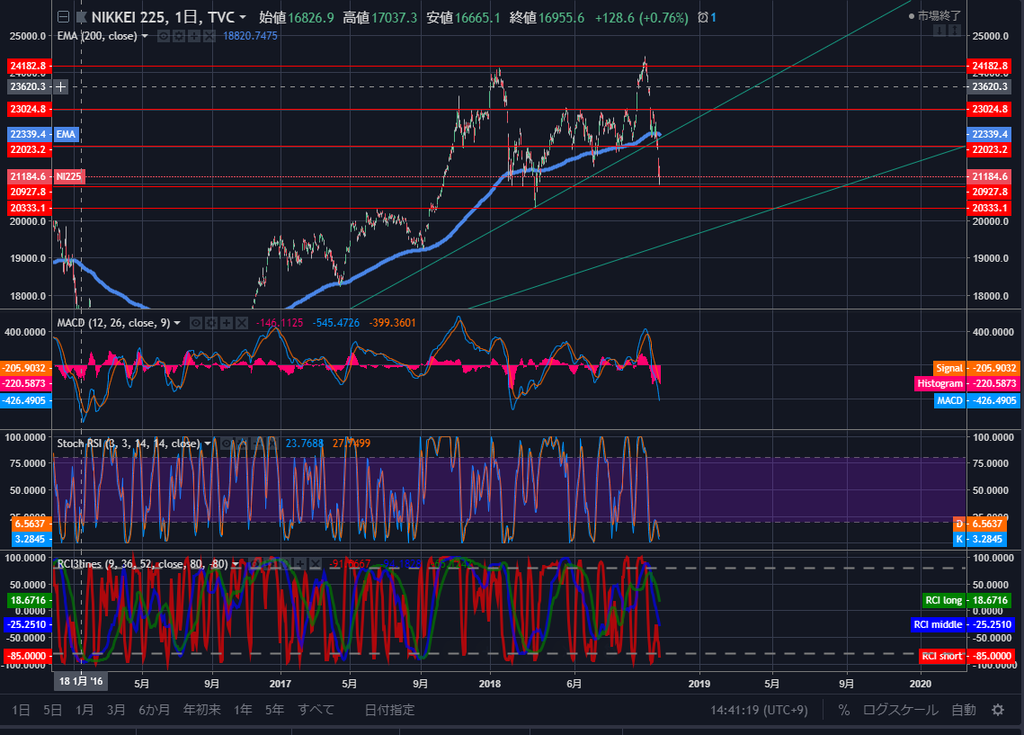This screenshot has width=1024, height=735.
Task: Click the 23024.8 price label on the left
Action: (x=29, y=109)
